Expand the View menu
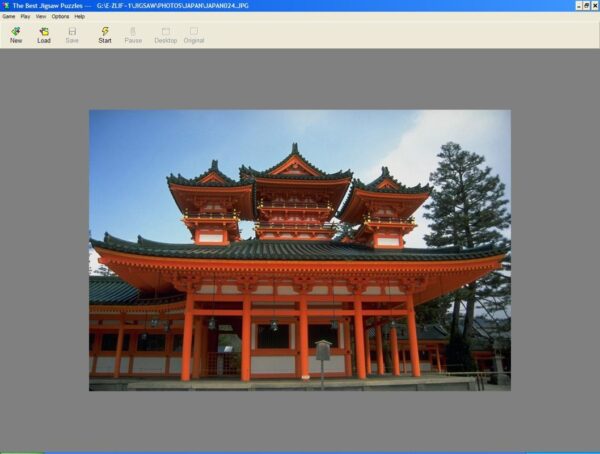The width and height of the screenshot is (600, 454). (x=41, y=16)
